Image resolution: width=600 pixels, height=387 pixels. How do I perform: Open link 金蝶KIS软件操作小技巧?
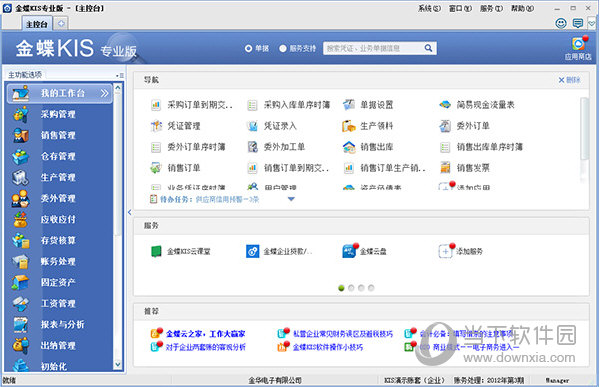(328, 347)
